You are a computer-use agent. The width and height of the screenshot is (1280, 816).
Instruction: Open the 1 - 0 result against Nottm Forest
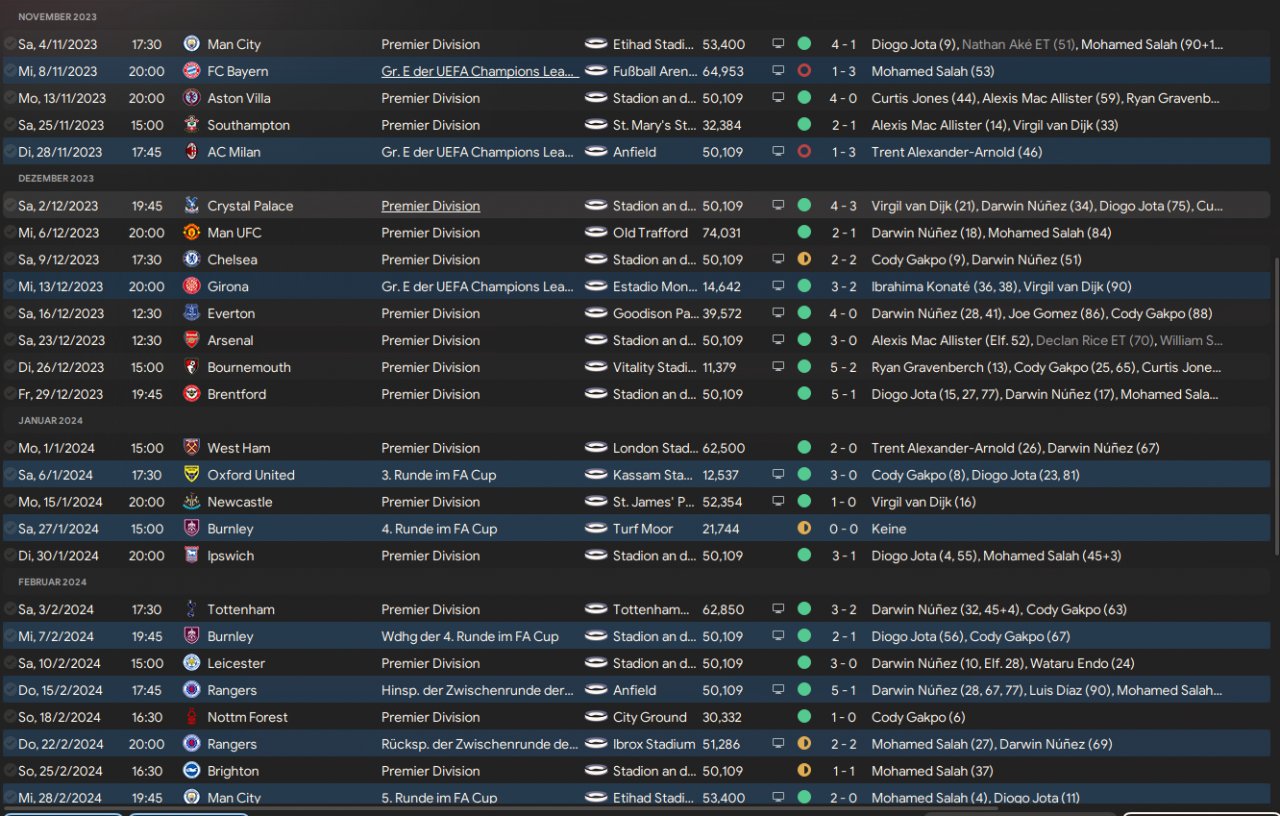pos(842,717)
